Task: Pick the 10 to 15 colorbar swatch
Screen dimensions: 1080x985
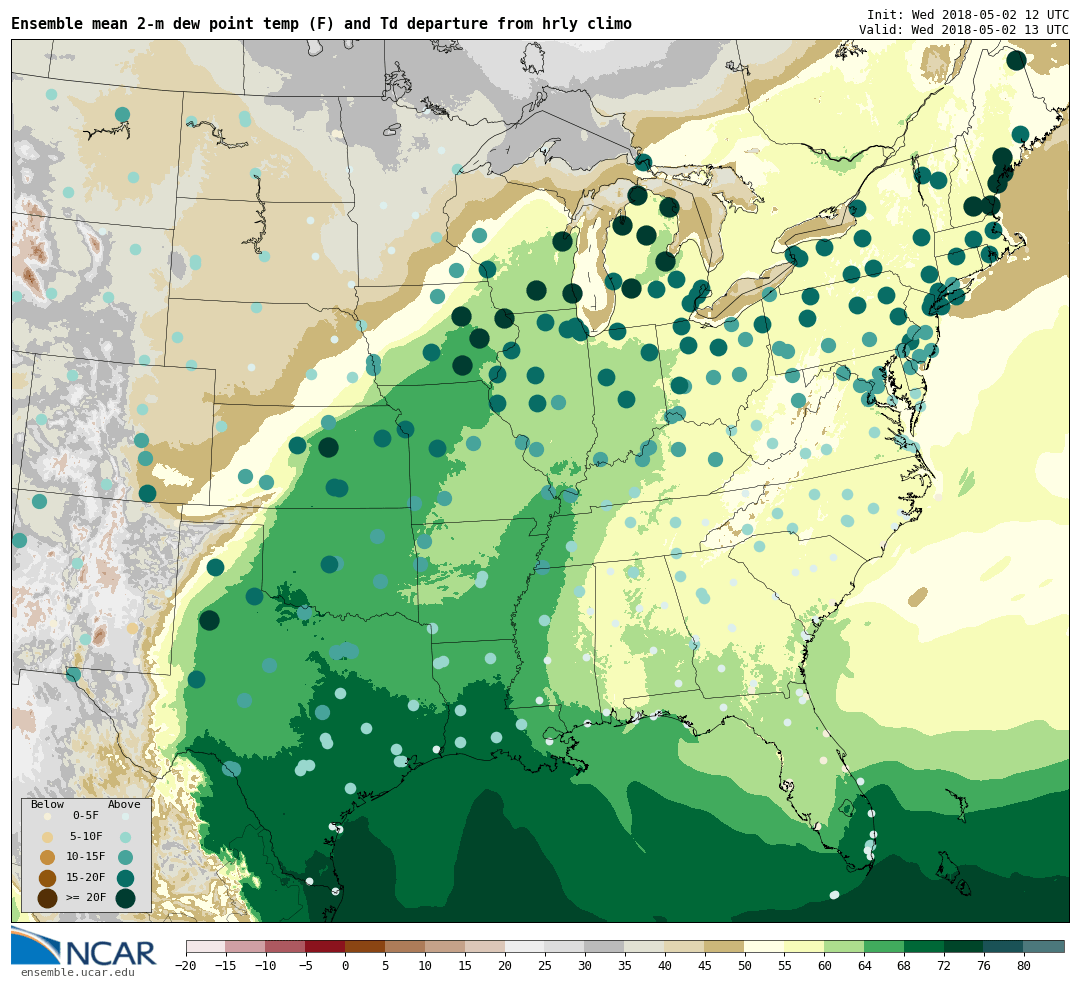Action: 446,946
